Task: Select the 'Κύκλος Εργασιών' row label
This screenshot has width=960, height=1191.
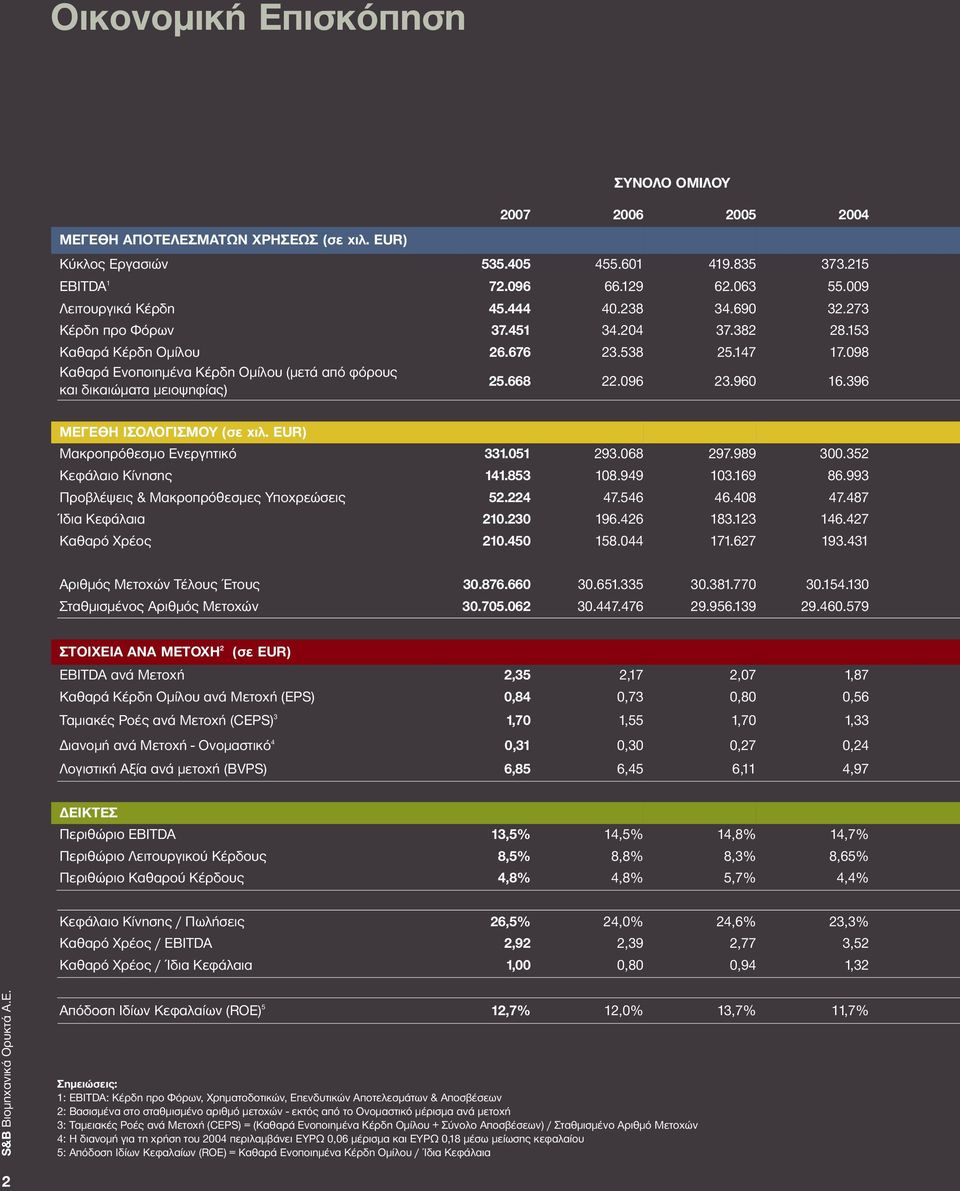Action: [114, 264]
